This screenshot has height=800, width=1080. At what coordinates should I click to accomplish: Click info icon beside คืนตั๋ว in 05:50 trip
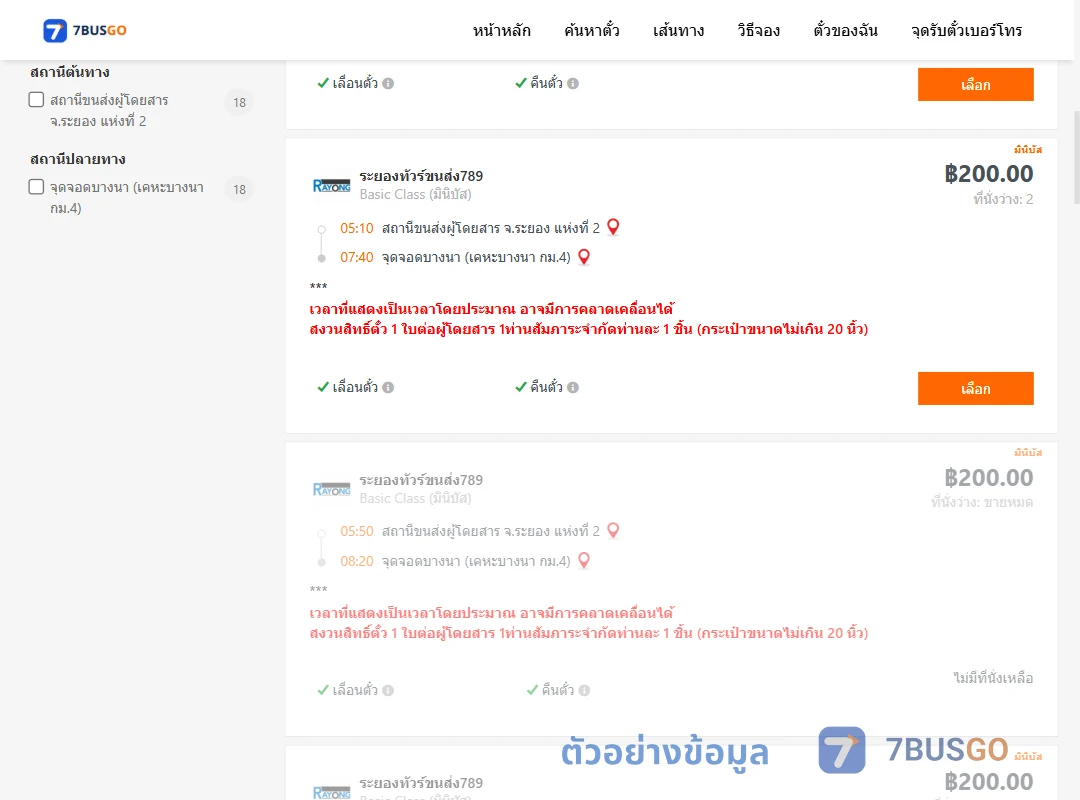[x=584, y=690]
